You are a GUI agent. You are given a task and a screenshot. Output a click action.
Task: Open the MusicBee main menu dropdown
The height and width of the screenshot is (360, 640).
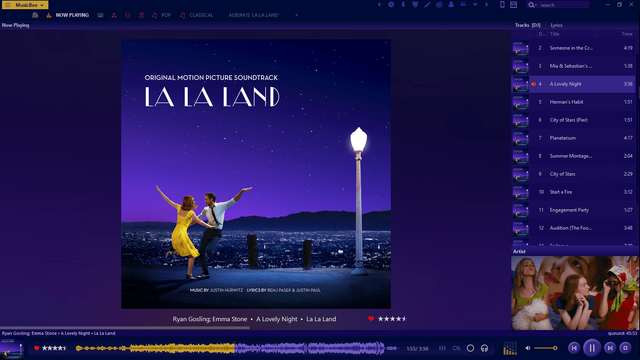tap(25, 5)
